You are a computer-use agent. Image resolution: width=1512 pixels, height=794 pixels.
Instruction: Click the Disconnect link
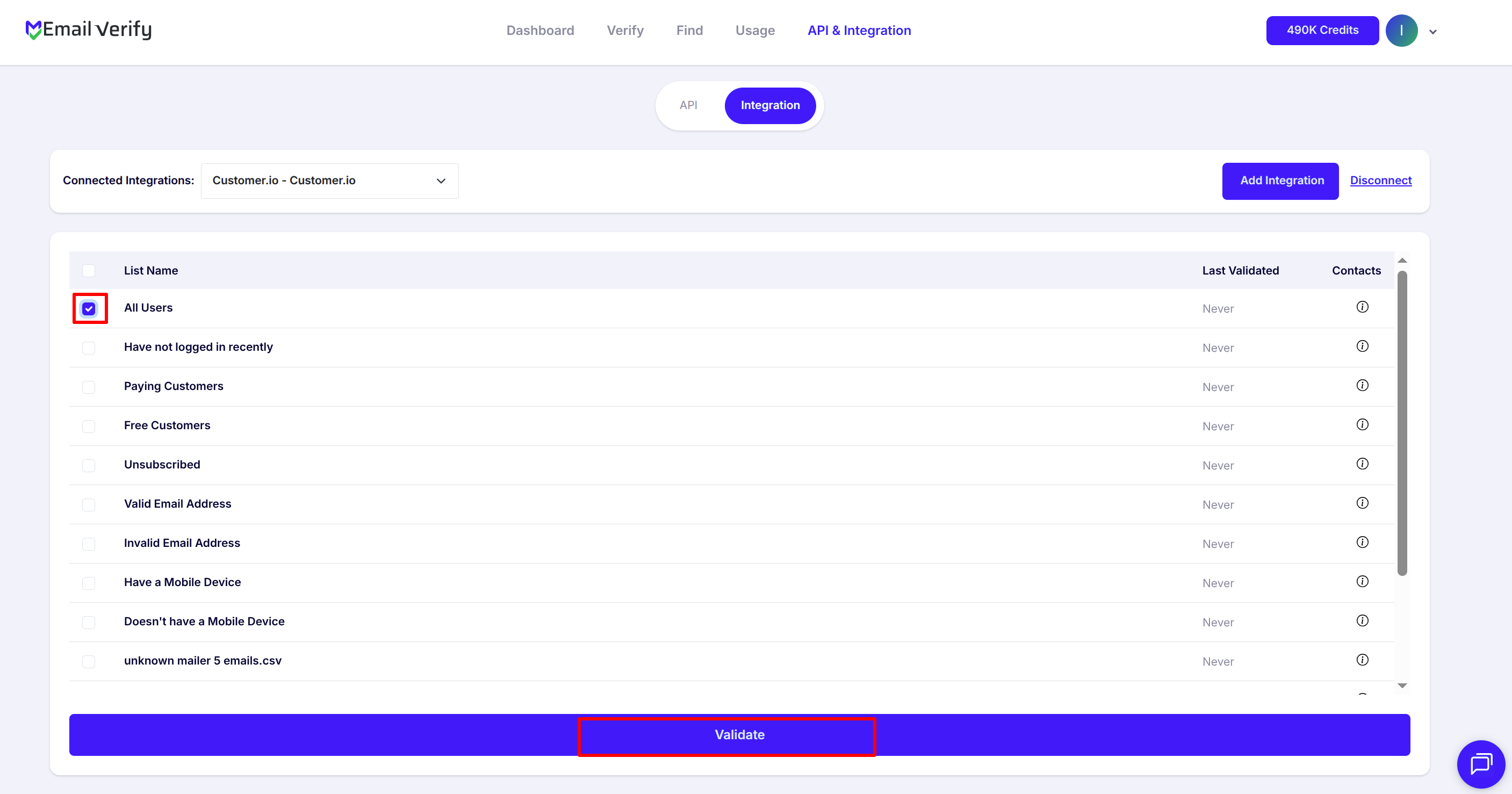(x=1380, y=181)
